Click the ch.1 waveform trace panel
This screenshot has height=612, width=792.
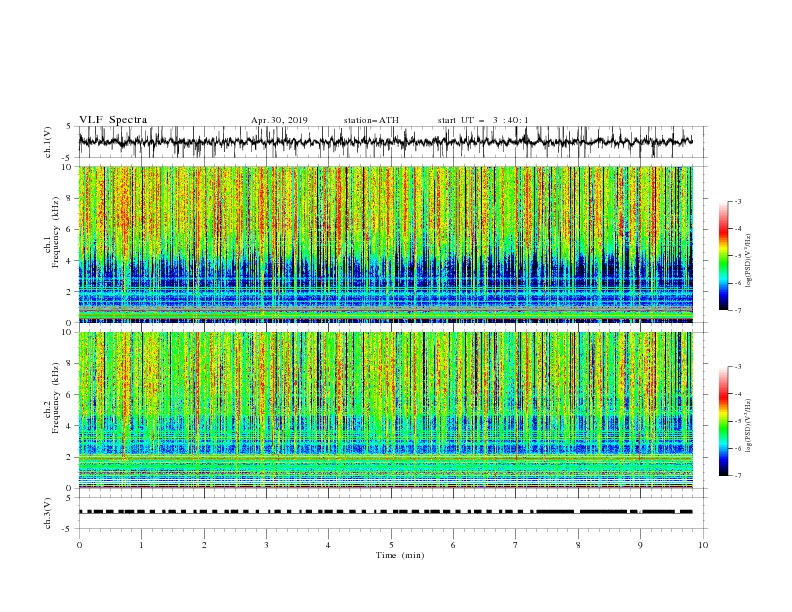tap(392, 142)
